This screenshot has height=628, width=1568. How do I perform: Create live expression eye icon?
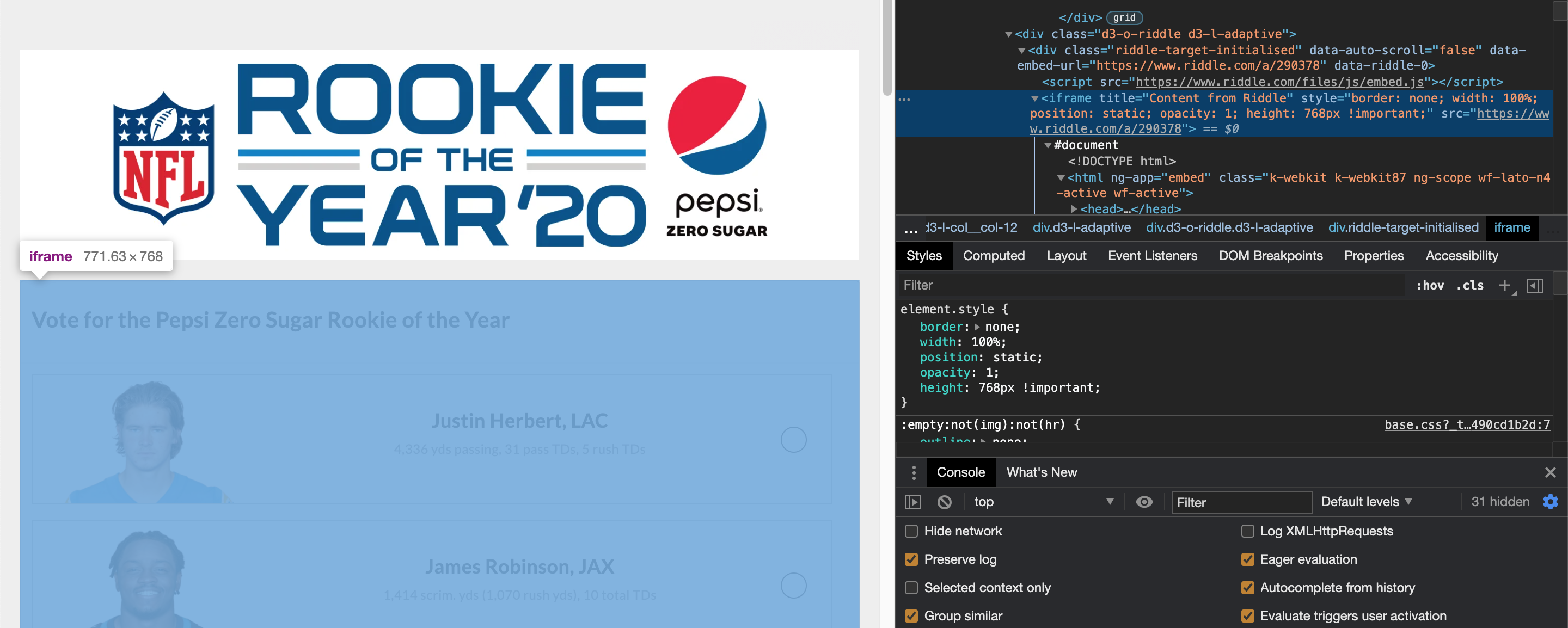1144,502
